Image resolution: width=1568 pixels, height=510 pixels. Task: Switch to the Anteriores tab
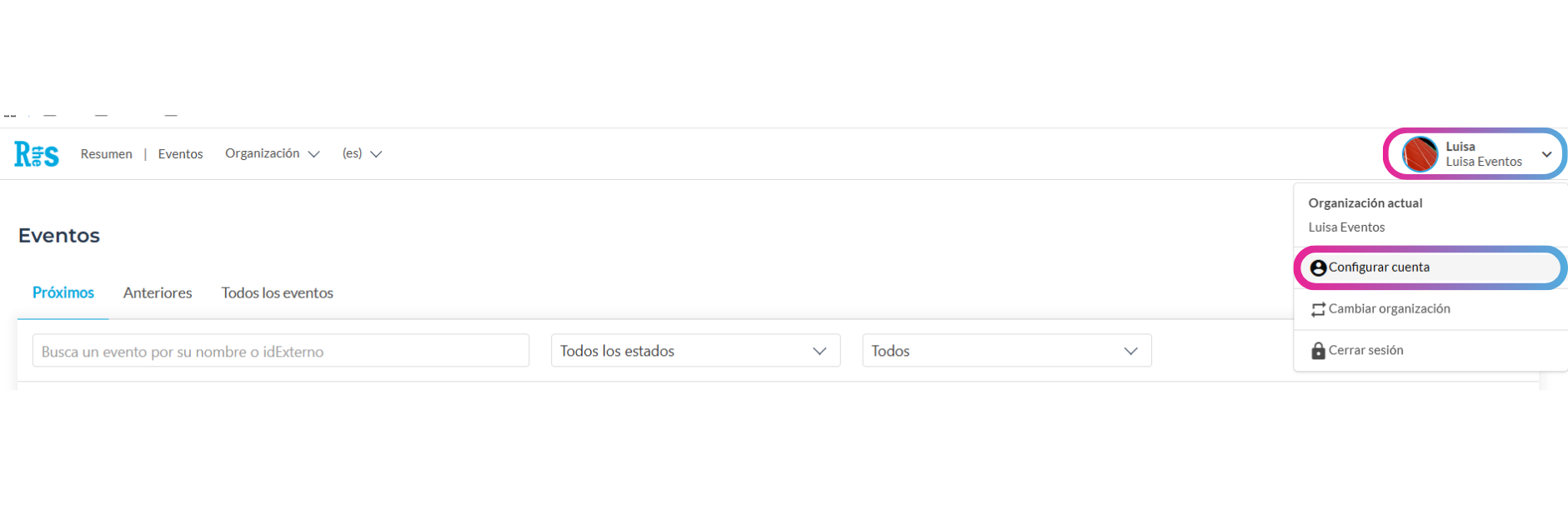pyautogui.click(x=158, y=292)
